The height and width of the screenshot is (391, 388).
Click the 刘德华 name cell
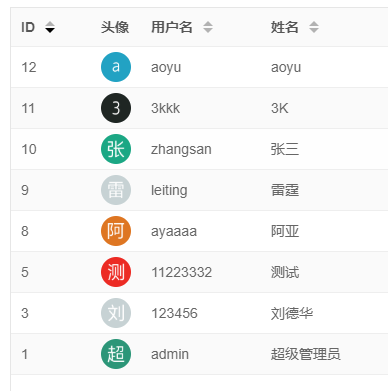(x=292, y=313)
